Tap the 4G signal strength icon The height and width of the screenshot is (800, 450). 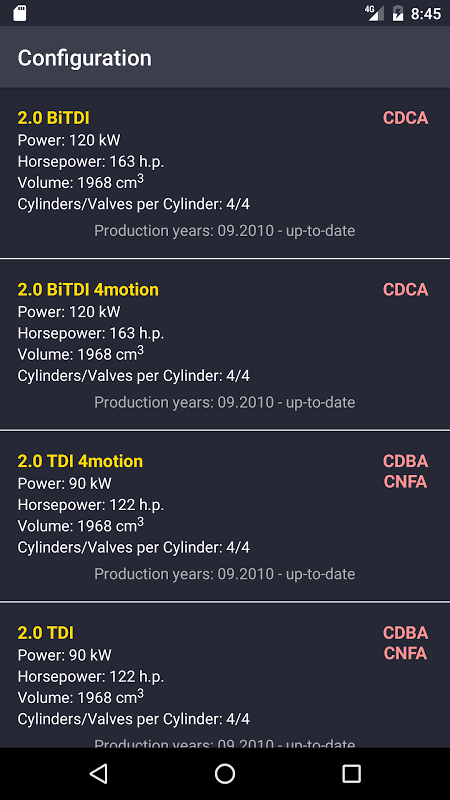pyautogui.click(x=374, y=13)
